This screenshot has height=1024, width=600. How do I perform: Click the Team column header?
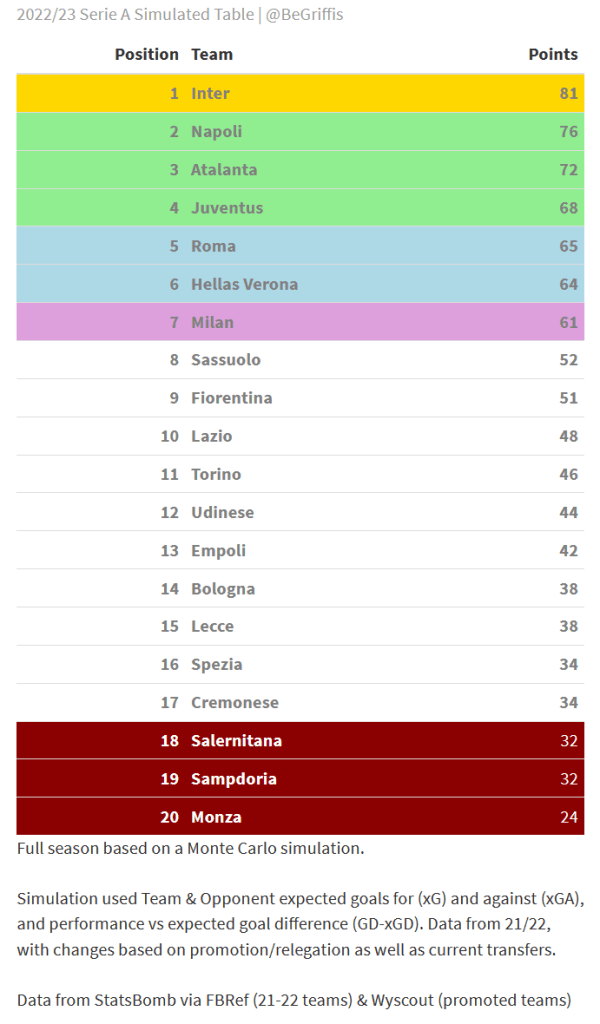(x=212, y=54)
